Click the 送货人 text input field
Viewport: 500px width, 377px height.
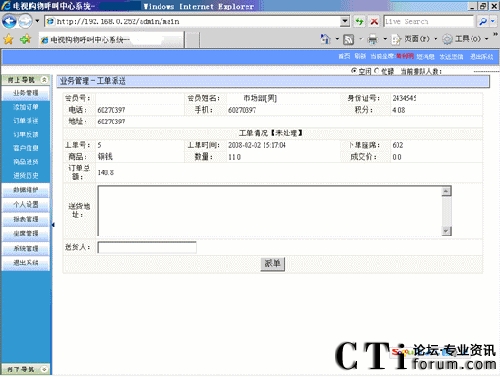pos(147,248)
